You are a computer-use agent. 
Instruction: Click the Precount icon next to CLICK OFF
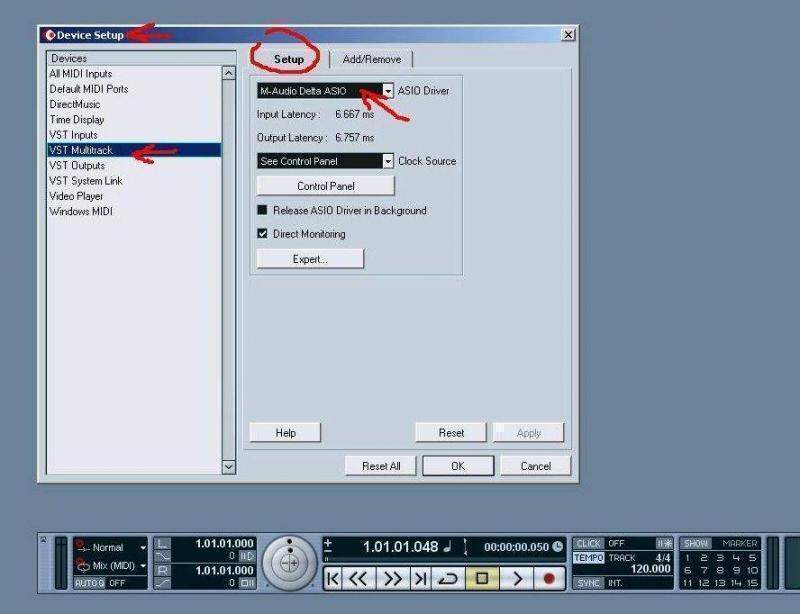(664, 544)
